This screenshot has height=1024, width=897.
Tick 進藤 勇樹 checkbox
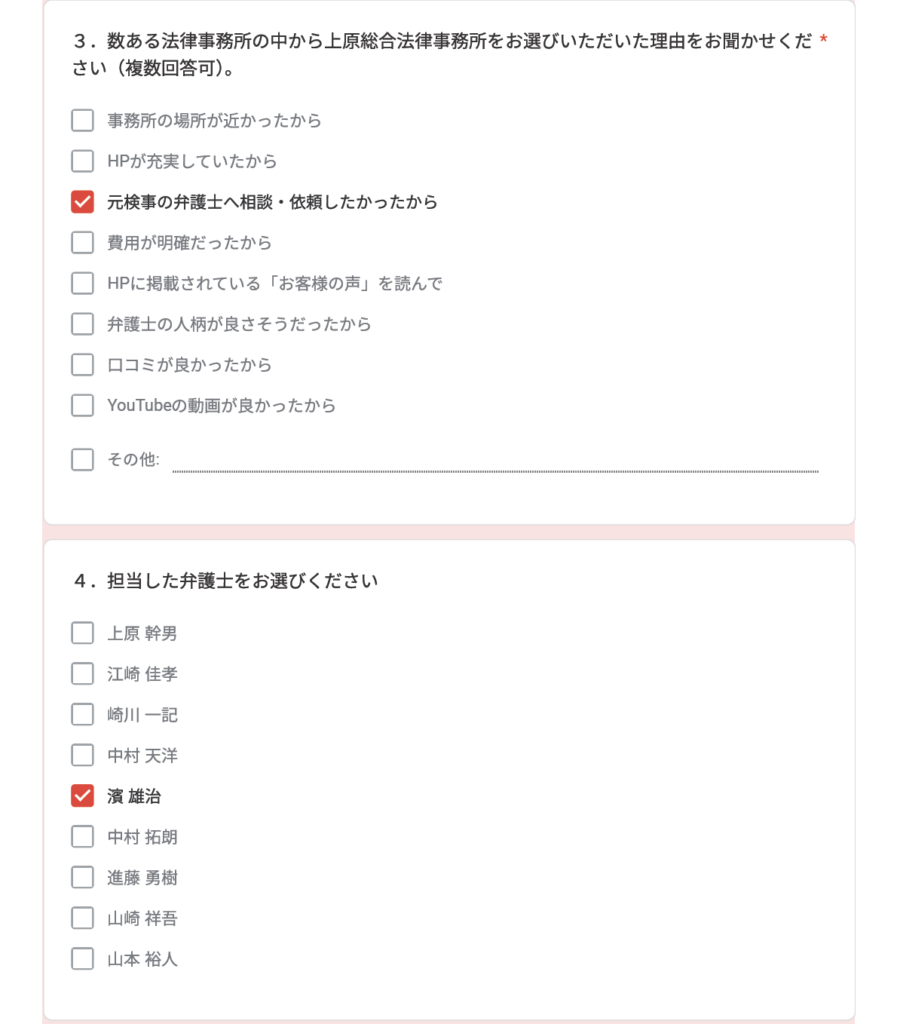point(82,877)
